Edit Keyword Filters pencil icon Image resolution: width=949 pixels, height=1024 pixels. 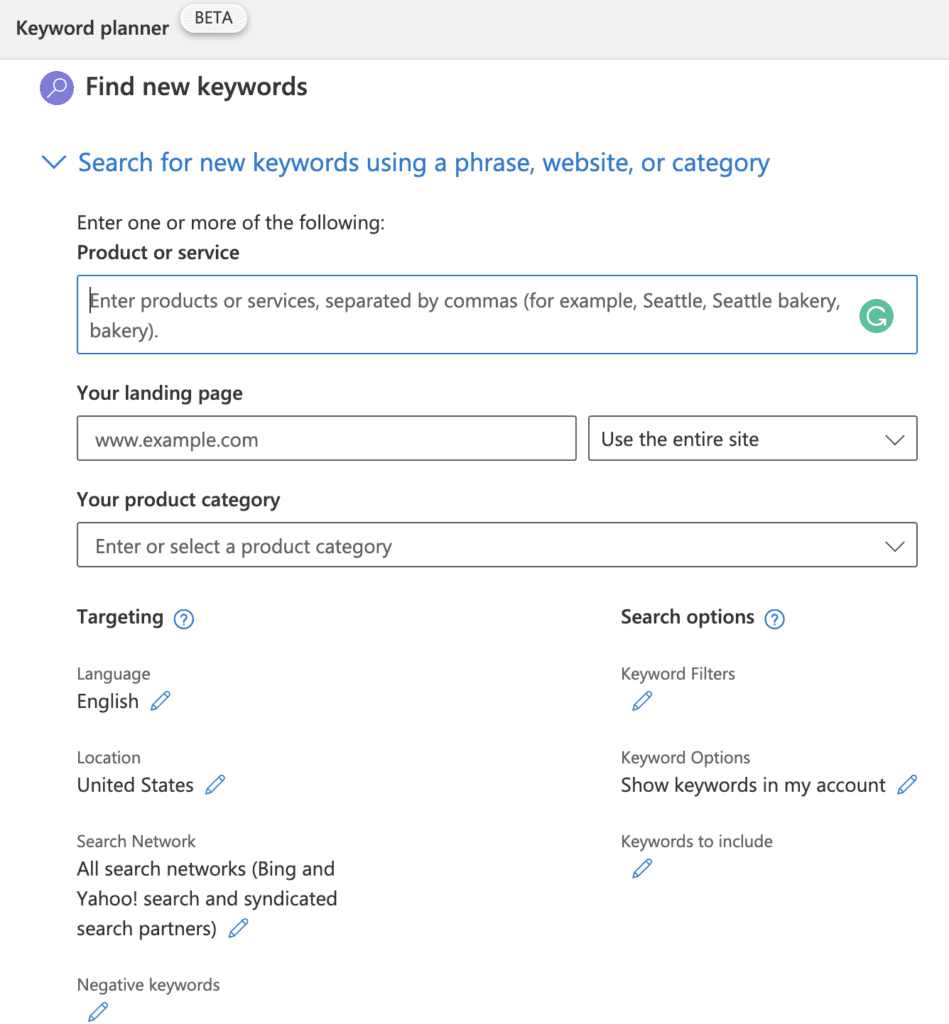(642, 701)
